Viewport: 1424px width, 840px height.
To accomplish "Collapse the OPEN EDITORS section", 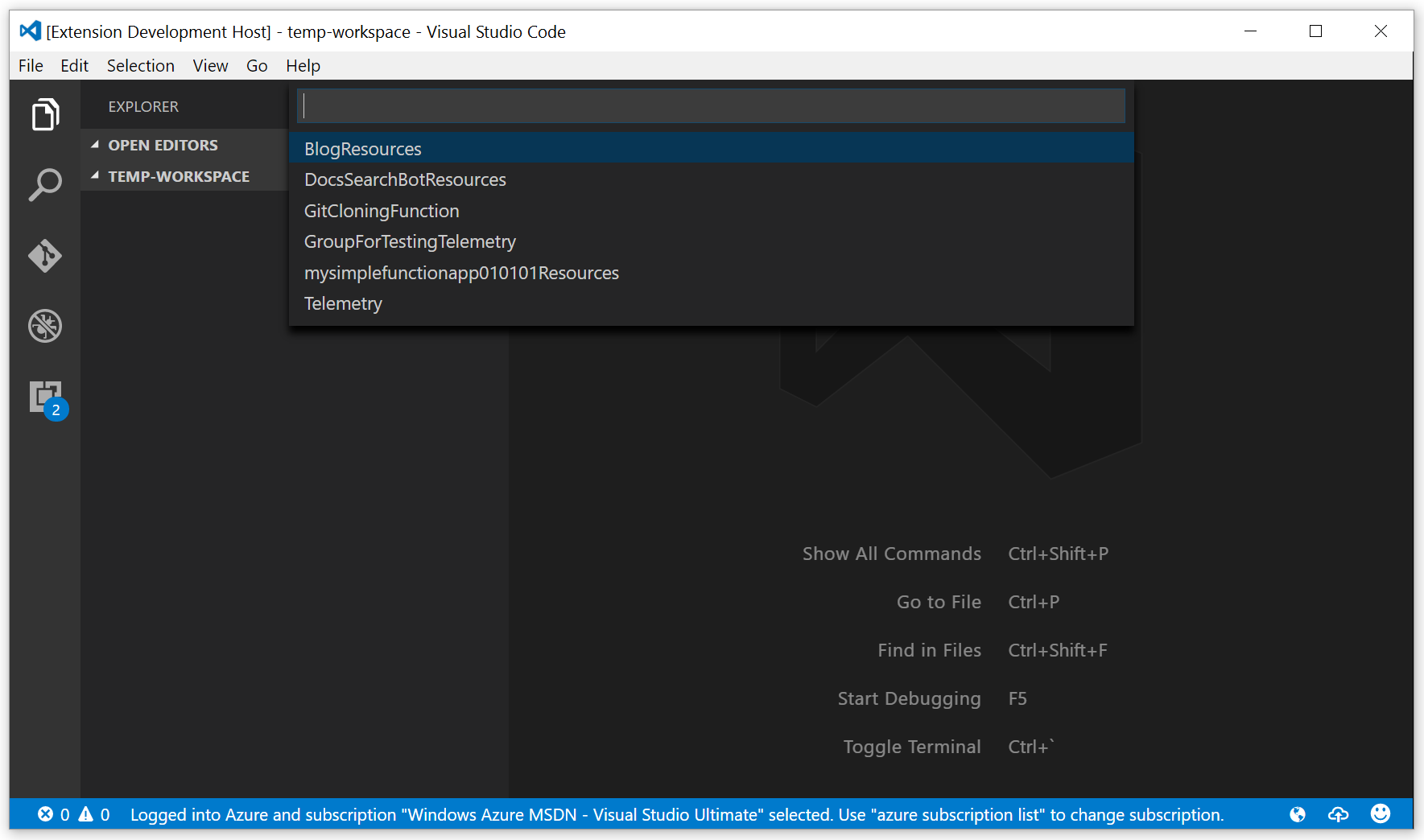I will [x=184, y=145].
